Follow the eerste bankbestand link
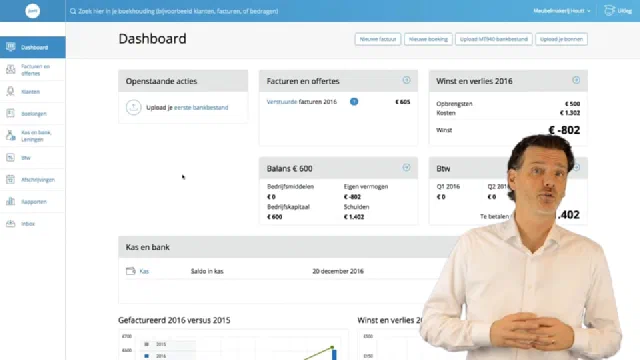The height and width of the screenshot is (360, 640). [201, 107]
